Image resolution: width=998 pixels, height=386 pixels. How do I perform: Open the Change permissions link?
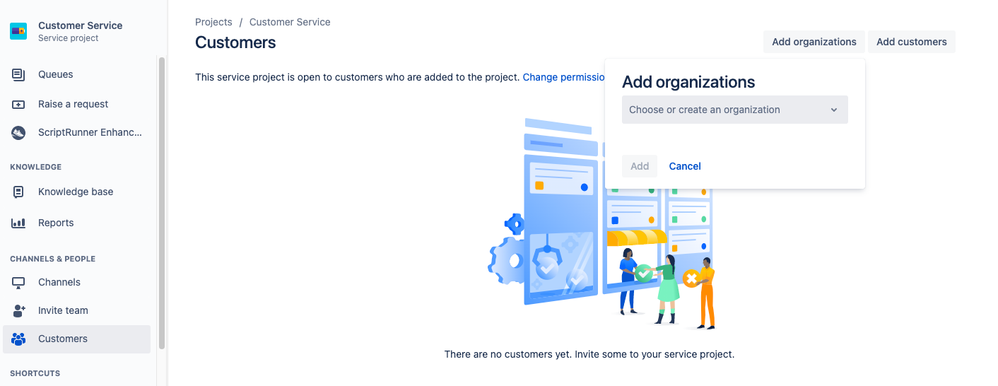pyautogui.click(x=564, y=77)
